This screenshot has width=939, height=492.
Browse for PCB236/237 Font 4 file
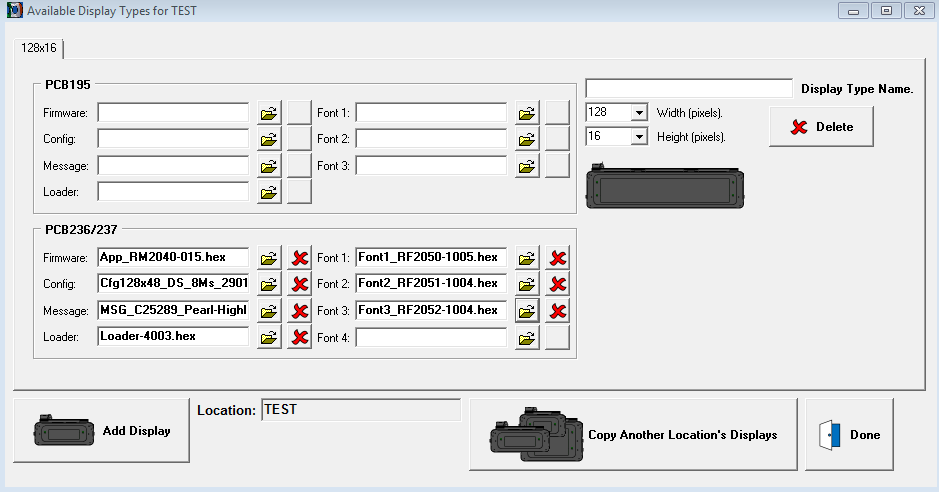click(527, 338)
